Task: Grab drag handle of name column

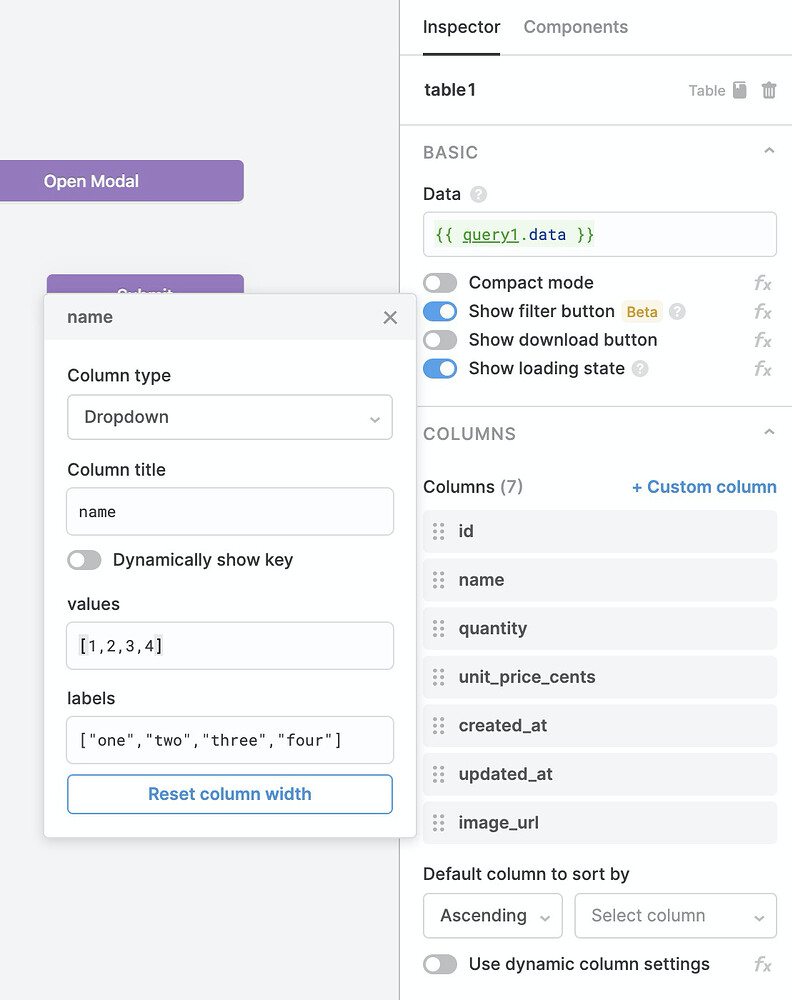Action: (x=438, y=580)
